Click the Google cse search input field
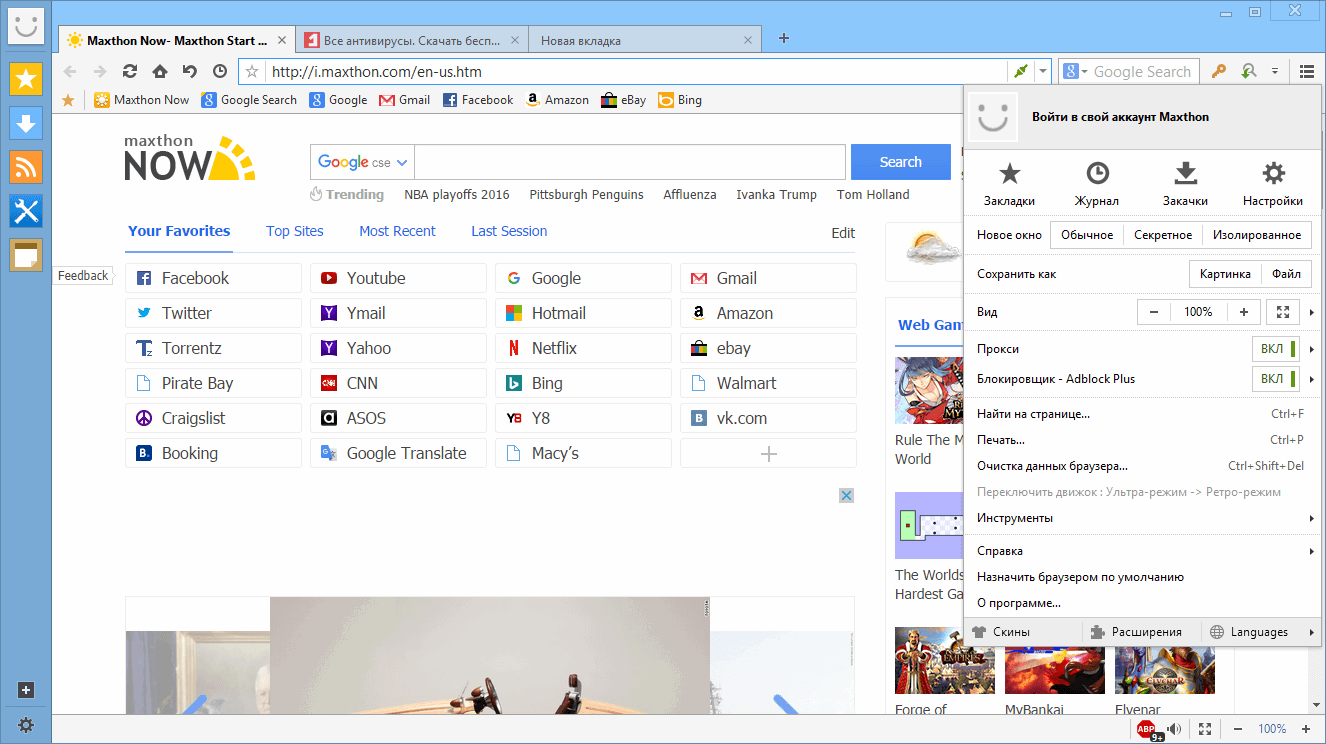This screenshot has height=744, width=1326. tap(630, 162)
